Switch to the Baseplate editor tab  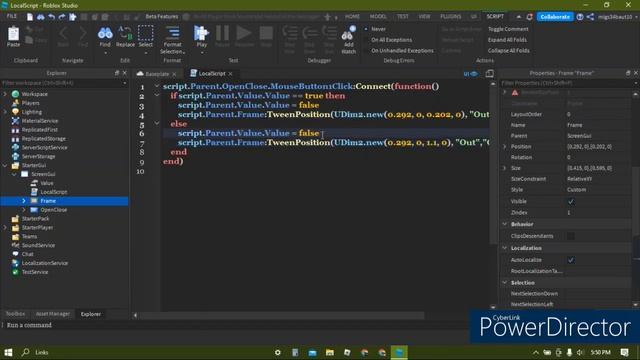157,74
